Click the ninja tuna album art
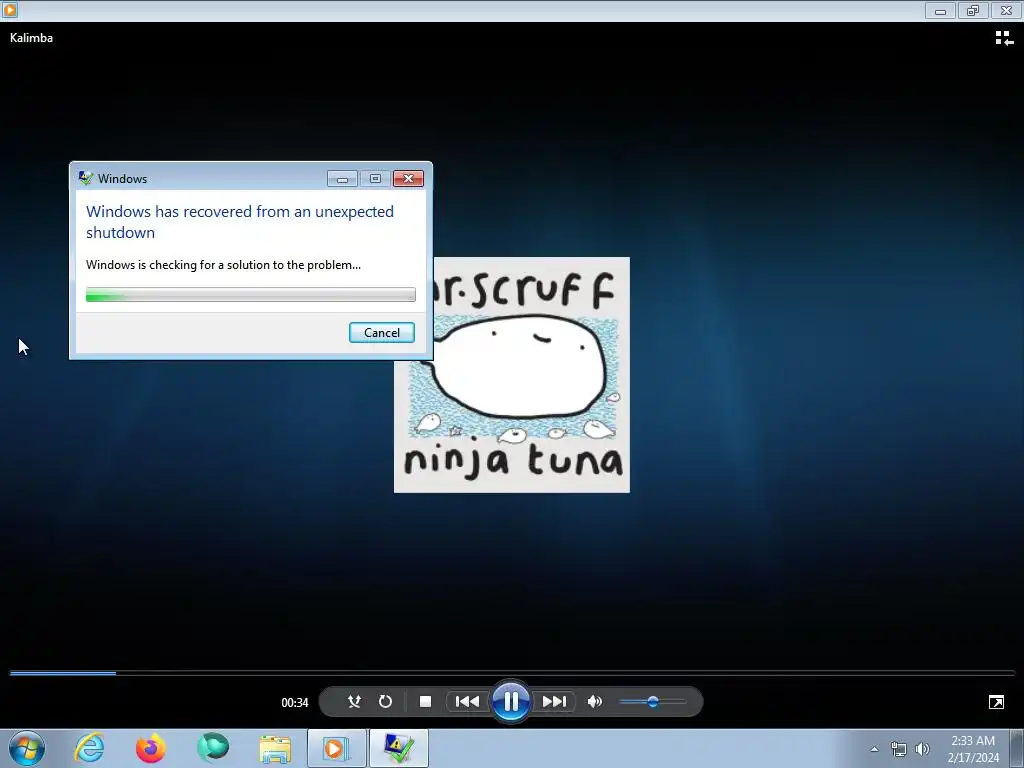Screen dimensions: 1024x768 511,375
